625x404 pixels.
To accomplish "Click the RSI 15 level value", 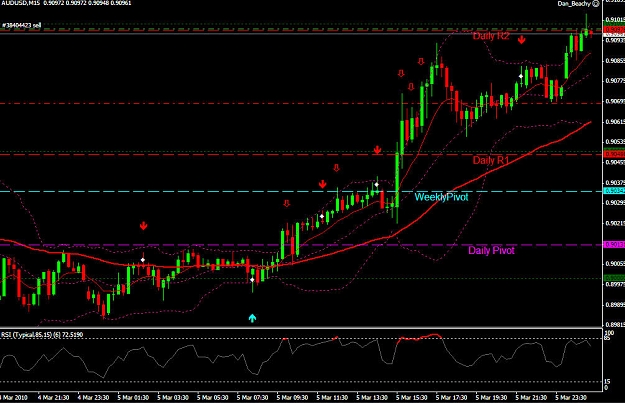I will 607,382.
